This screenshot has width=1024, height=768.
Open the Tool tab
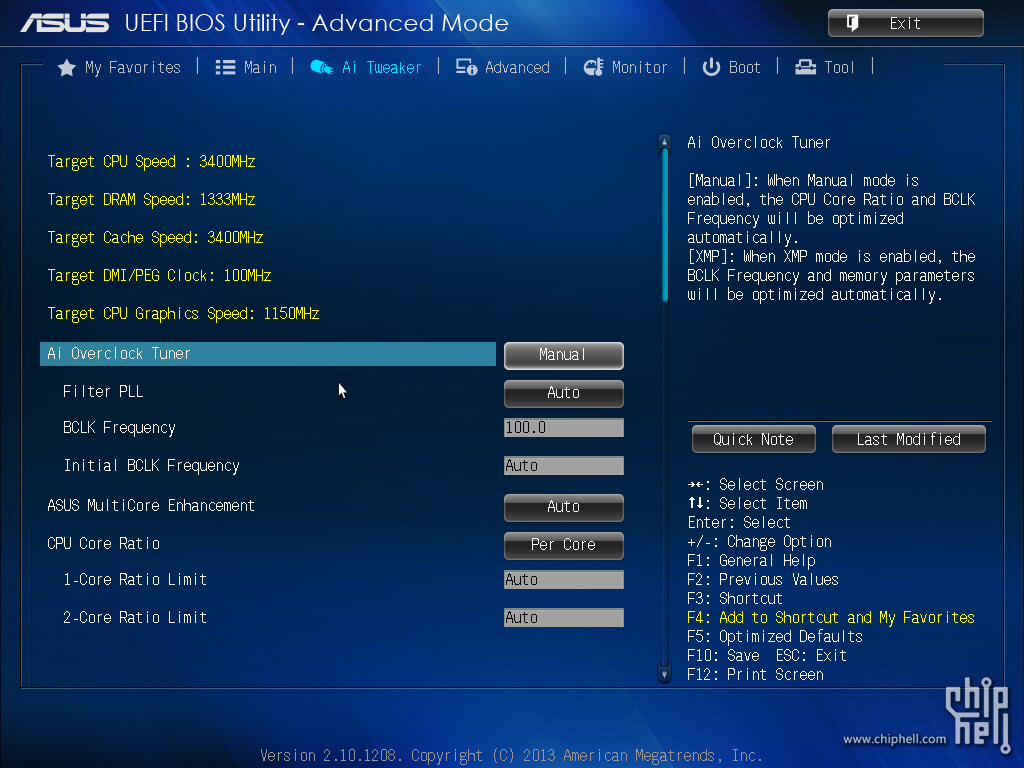tap(839, 67)
